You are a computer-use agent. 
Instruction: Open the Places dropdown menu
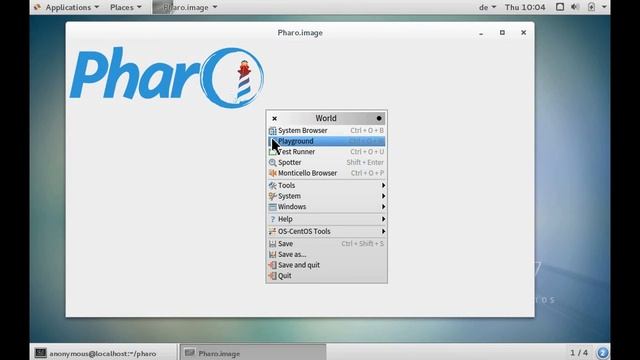[x=126, y=7]
